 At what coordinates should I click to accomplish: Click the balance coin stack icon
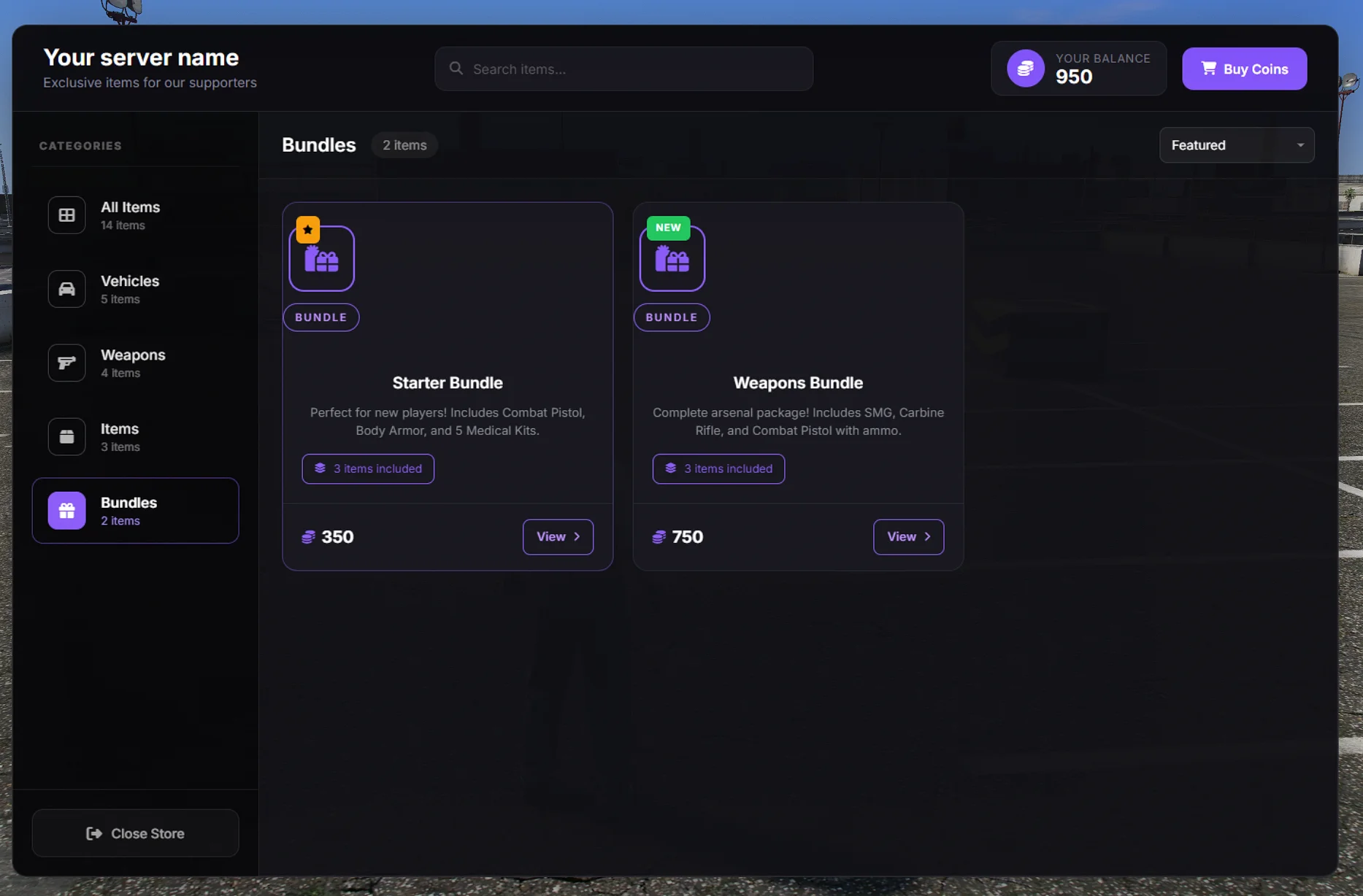click(x=1025, y=69)
